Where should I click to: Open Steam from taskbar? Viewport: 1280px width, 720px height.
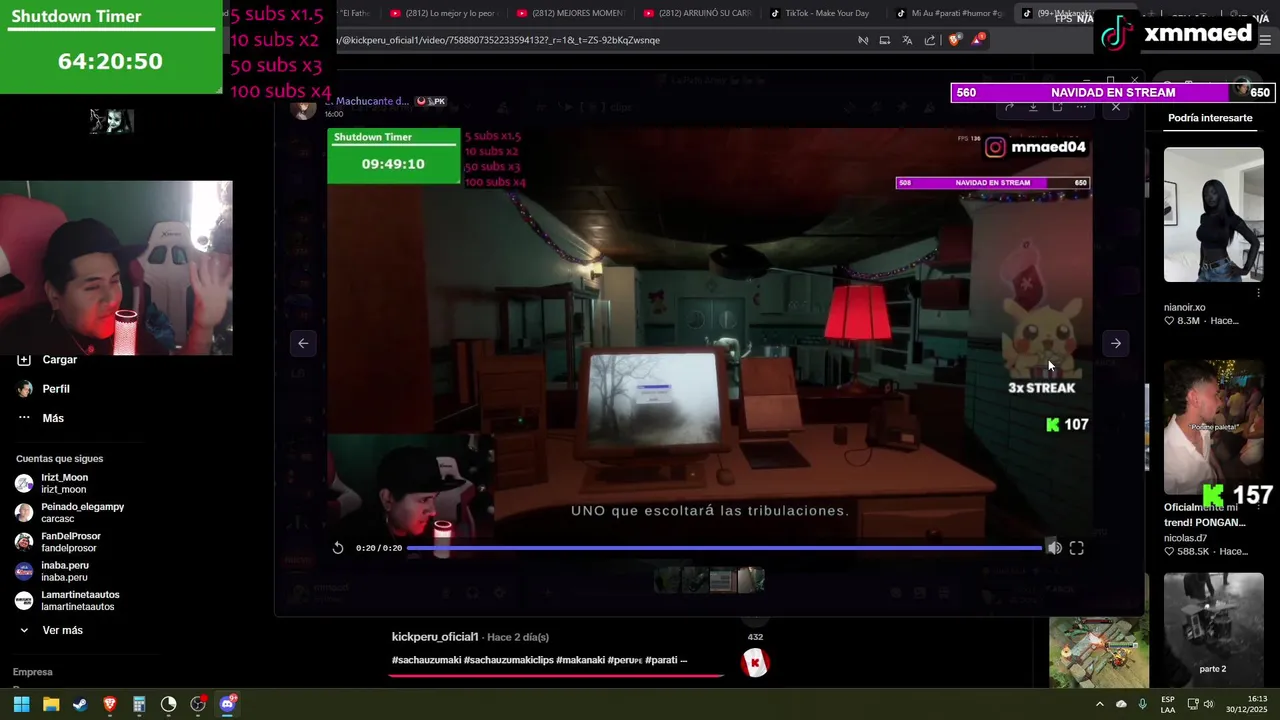click(x=80, y=704)
